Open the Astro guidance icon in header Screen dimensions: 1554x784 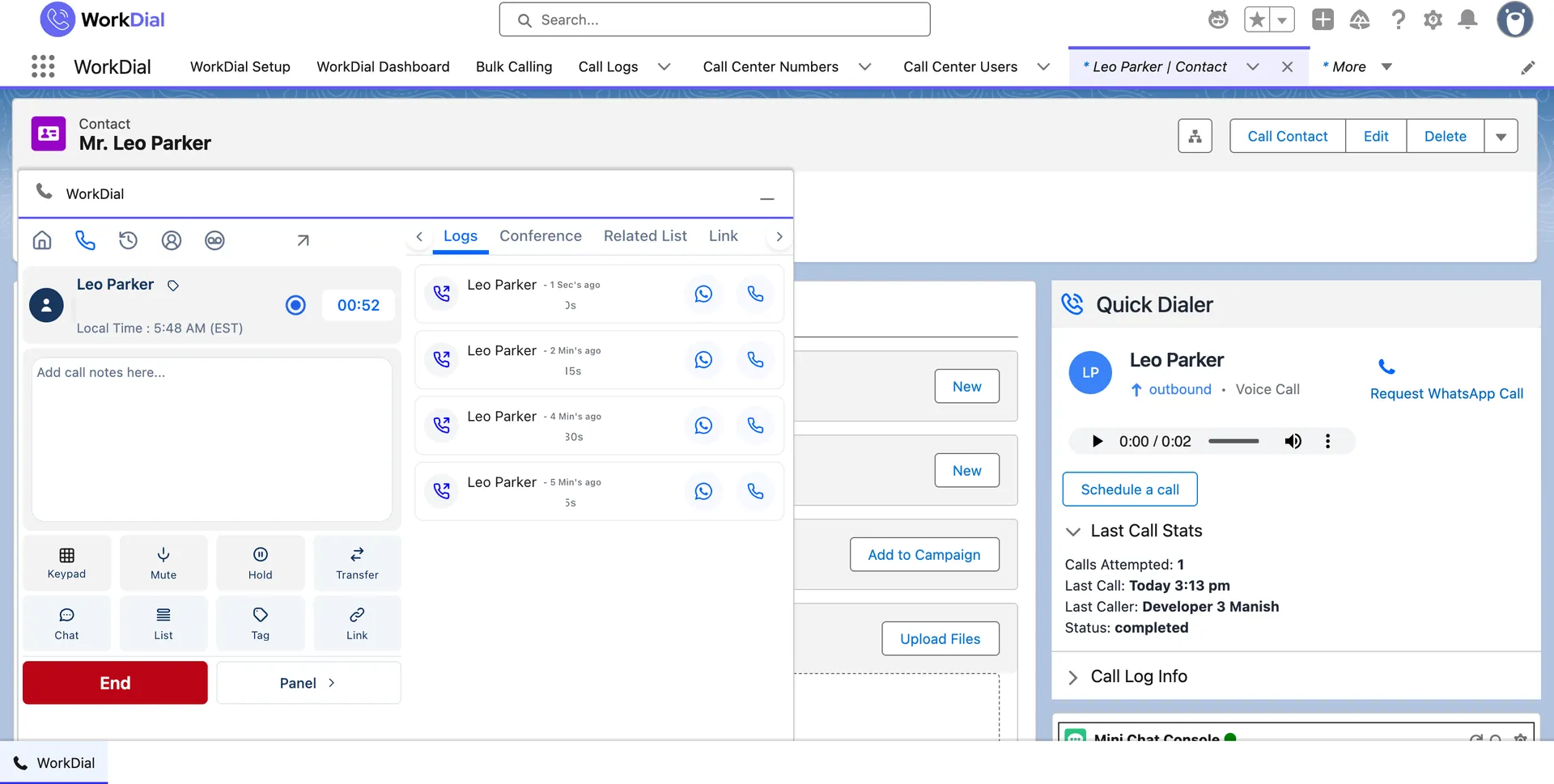click(1218, 19)
